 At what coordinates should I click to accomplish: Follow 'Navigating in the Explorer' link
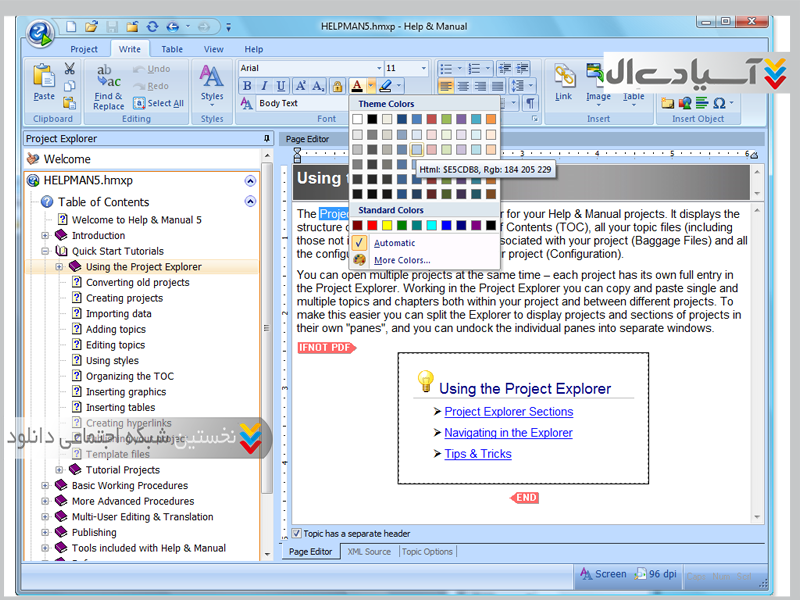point(508,433)
